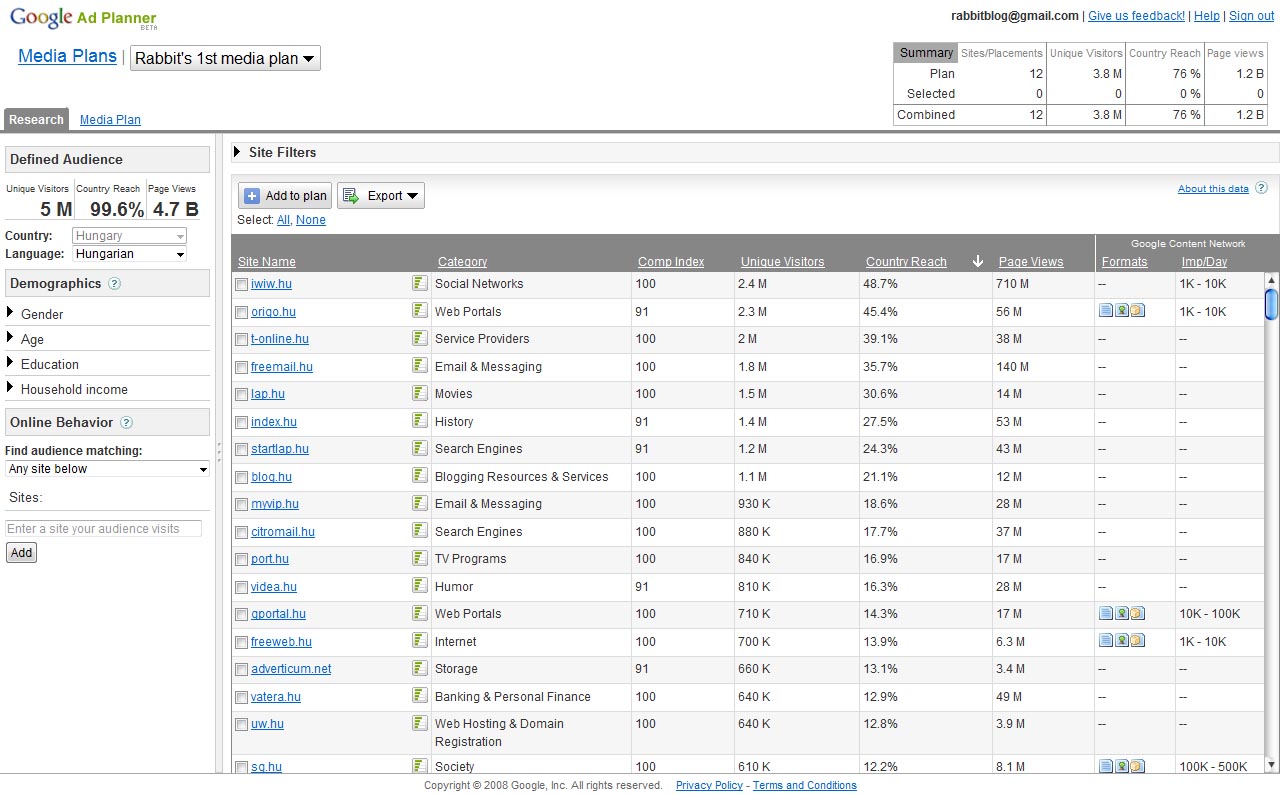Open help icon next to Demographics

pos(114,284)
